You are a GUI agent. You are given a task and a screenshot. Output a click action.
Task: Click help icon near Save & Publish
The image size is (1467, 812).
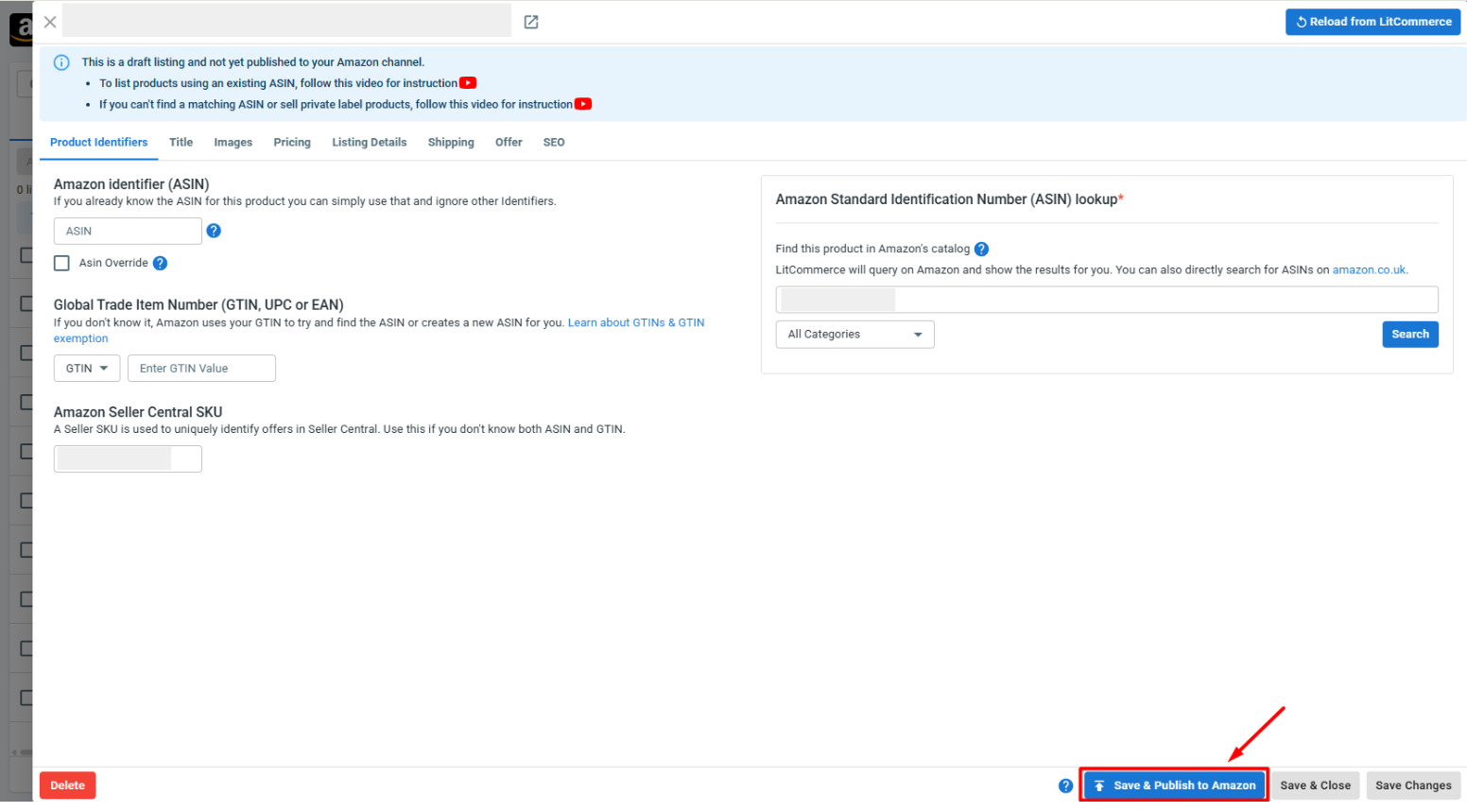(1065, 786)
